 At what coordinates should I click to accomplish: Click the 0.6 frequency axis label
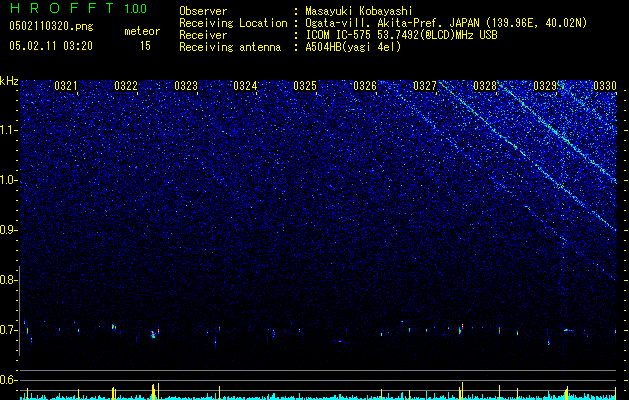(x=7, y=380)
